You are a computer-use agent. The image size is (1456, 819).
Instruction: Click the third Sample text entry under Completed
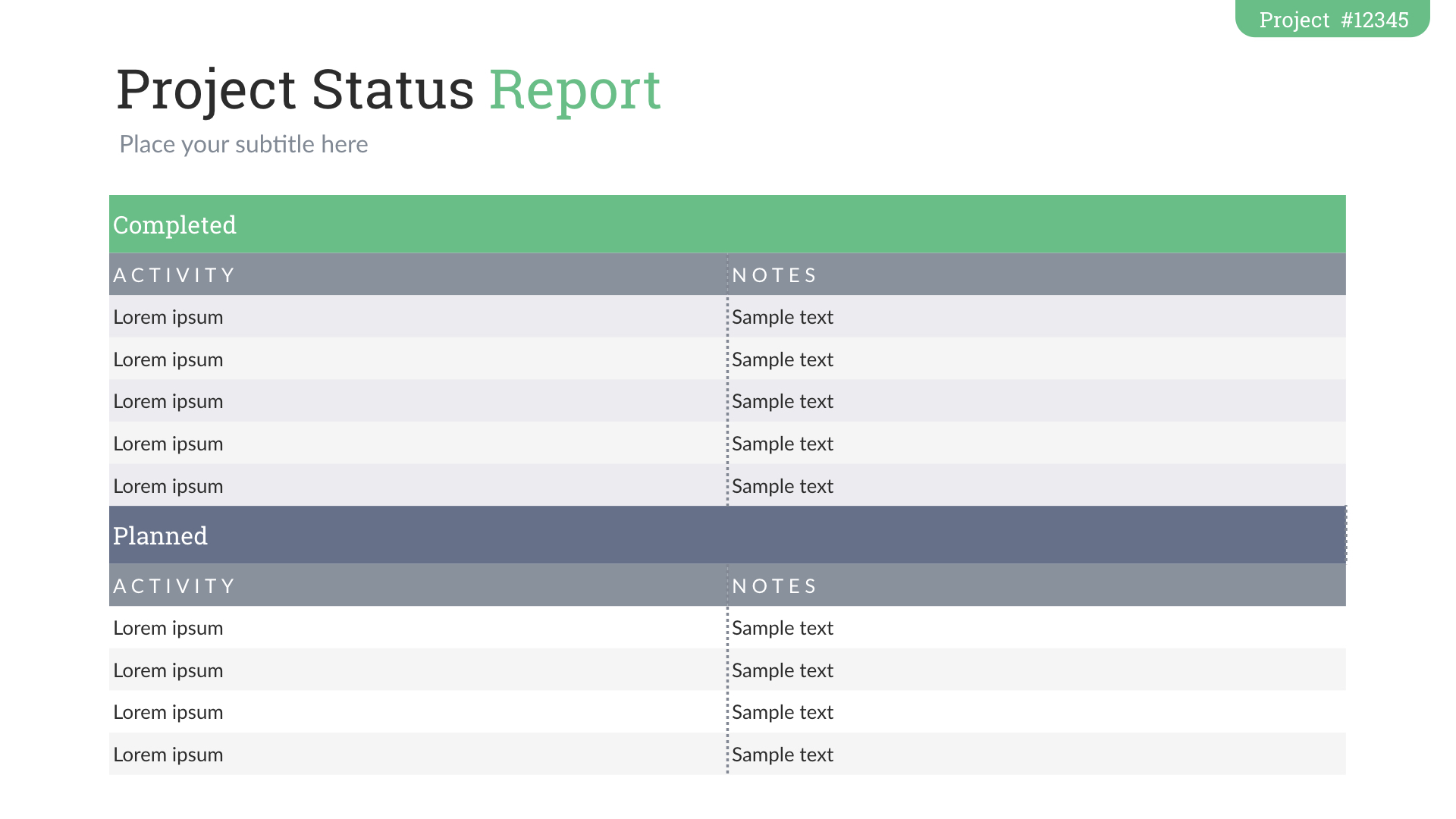pos(783,401)
